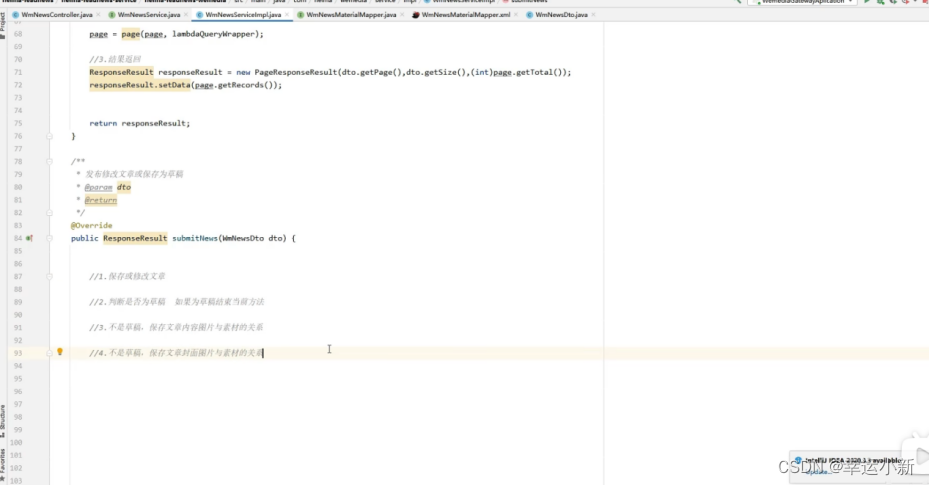The height and width of the screenshot is (485, 930).
Task: Click the Javadoc end fold marker at line 82
Action: pos(49,213)
